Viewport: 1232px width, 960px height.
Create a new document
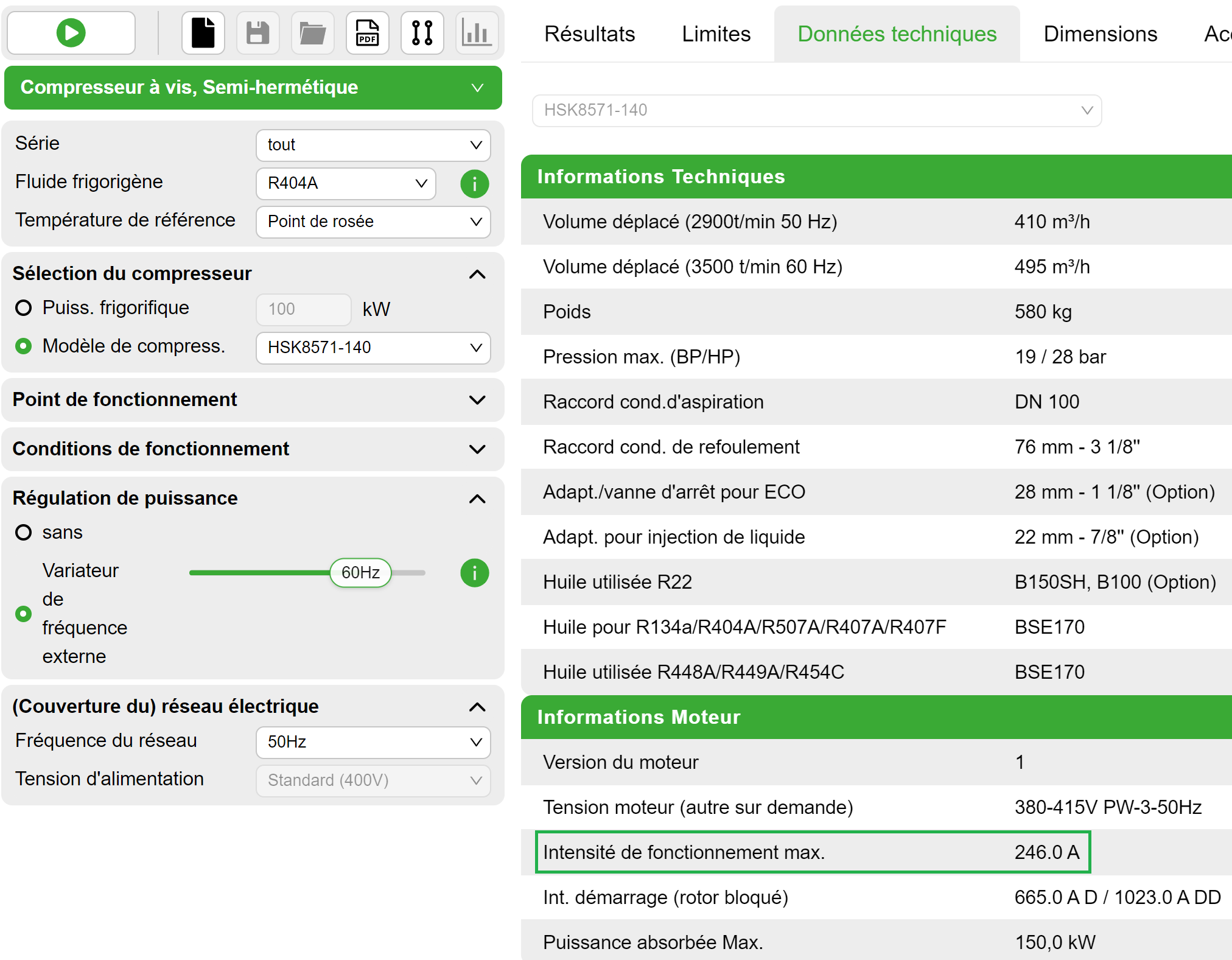(203, 33)
